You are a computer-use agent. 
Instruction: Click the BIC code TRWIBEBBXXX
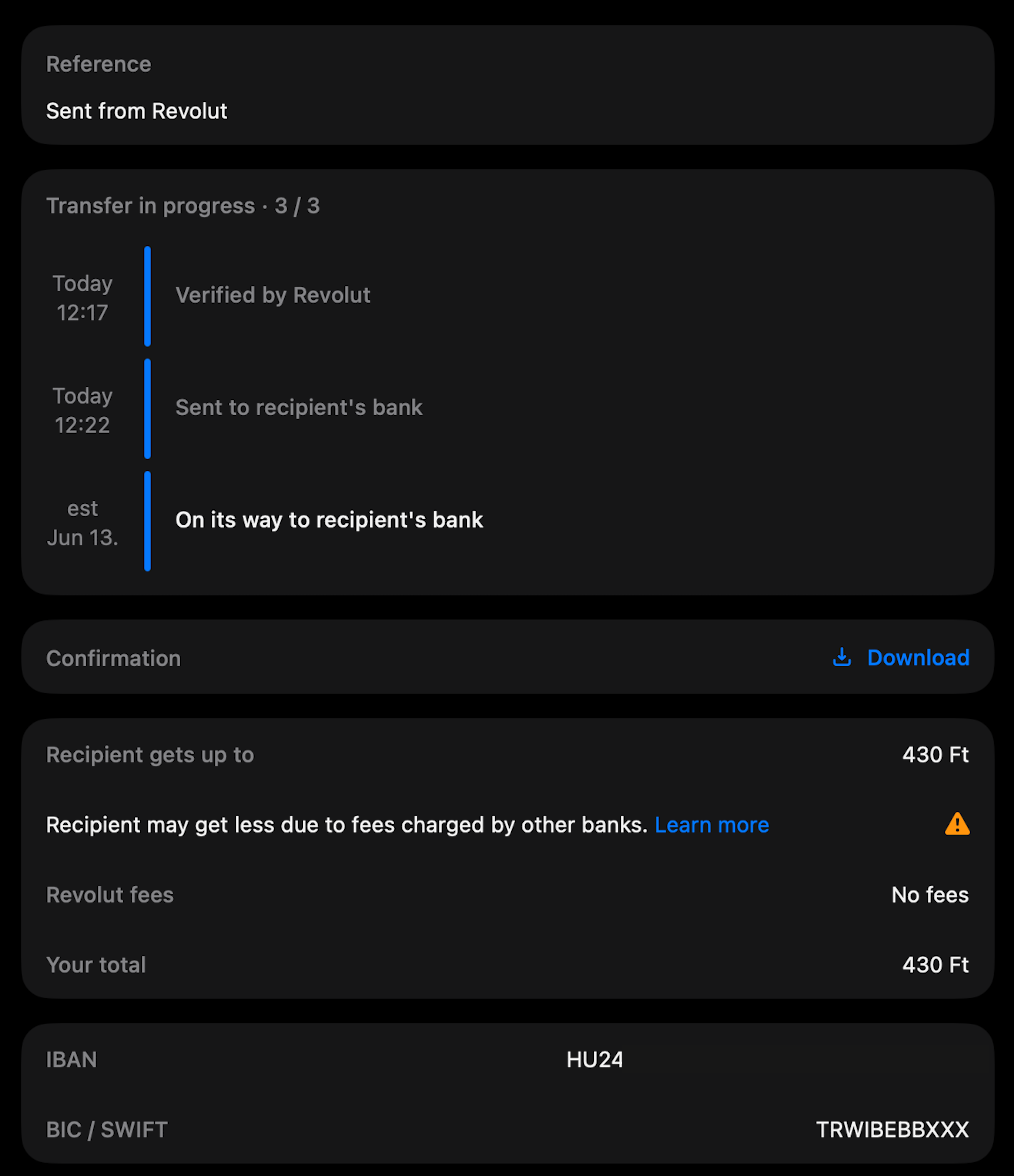(892, 1130)
